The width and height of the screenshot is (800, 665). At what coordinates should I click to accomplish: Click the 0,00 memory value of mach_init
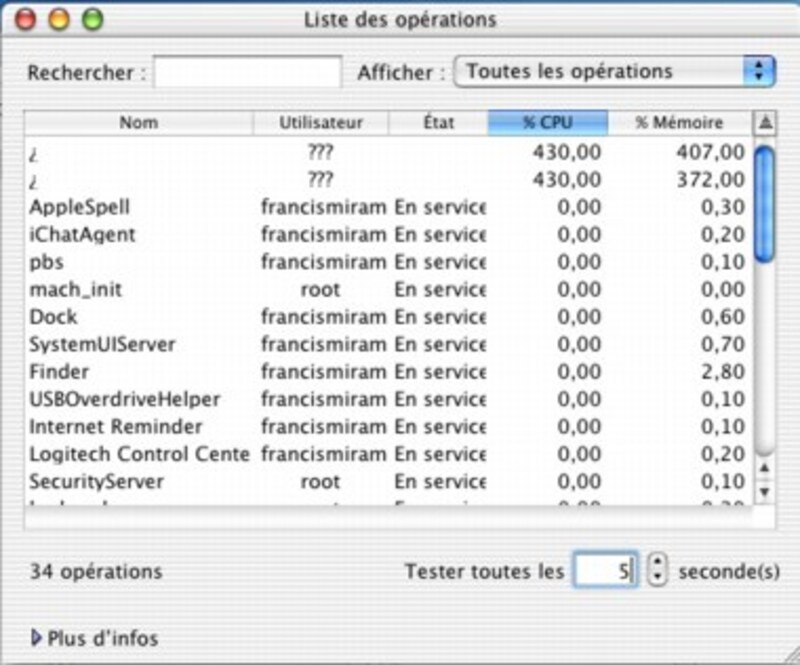coord(723,289)
